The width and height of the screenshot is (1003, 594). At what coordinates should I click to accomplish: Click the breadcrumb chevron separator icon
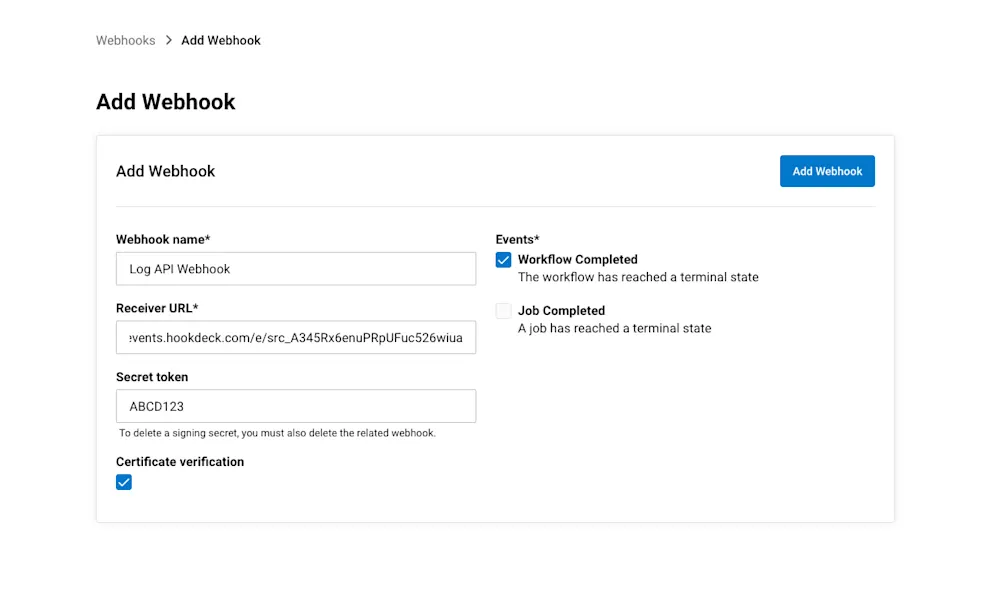[x=165, y=40]
